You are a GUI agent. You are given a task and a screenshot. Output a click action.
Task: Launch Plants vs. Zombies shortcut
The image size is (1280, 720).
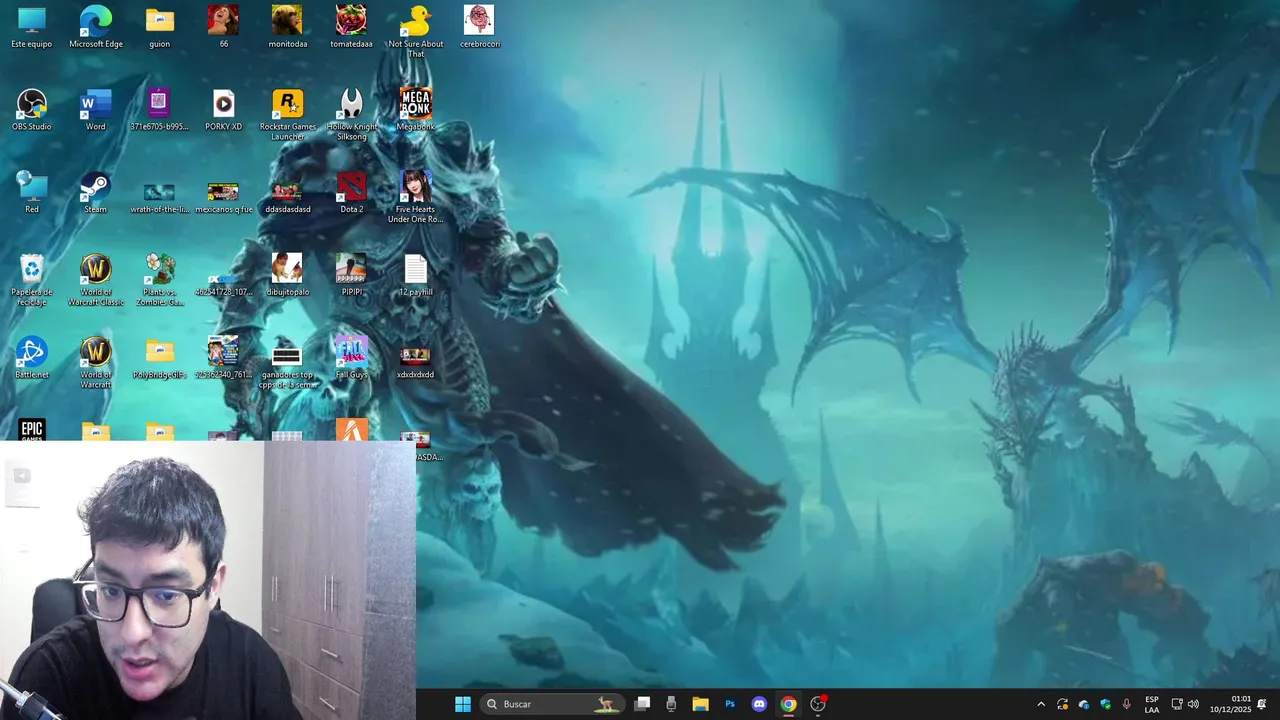[160, 280]
